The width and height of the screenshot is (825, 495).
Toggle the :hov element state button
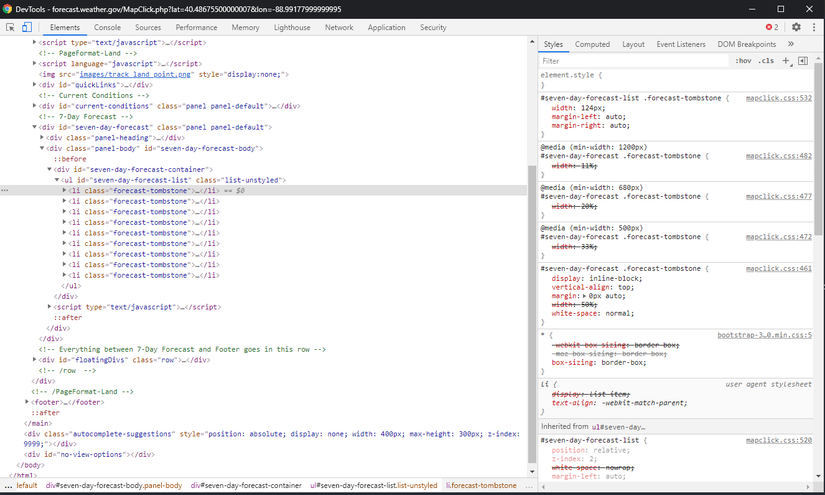pos(743,61)
